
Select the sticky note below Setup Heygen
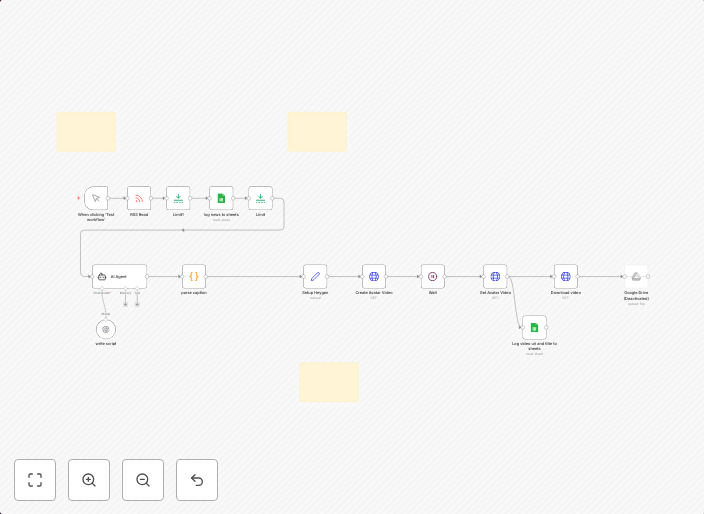[x=329, y=382]
